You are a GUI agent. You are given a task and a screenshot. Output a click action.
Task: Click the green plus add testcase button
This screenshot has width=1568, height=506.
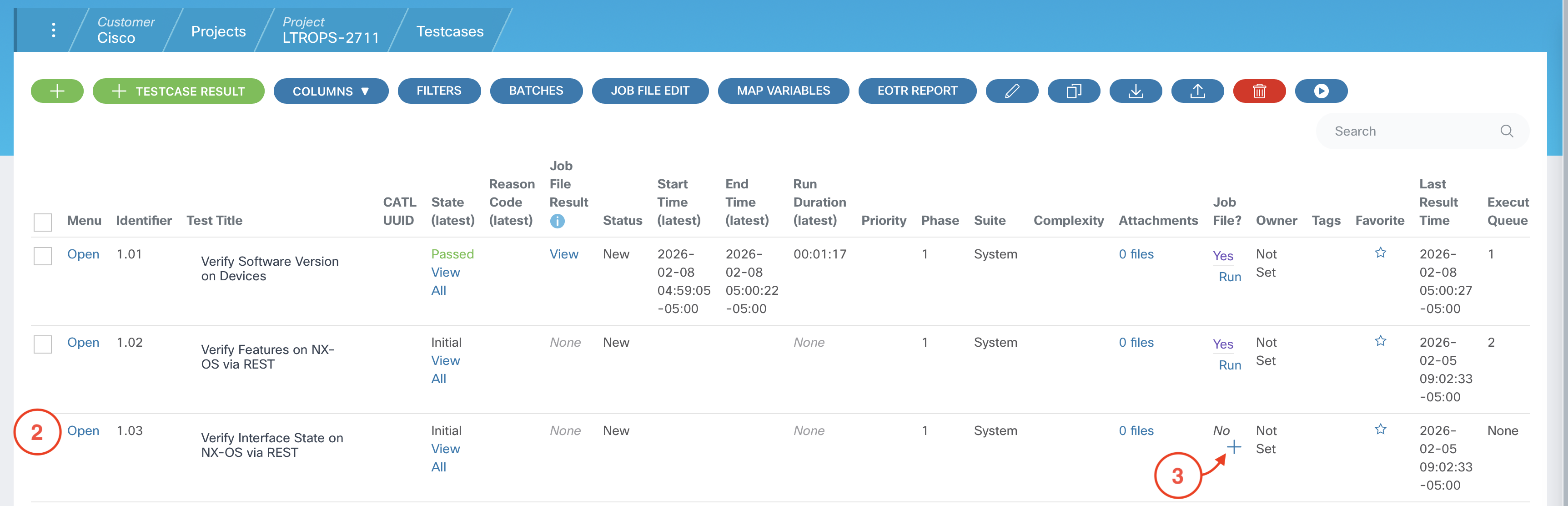[x=56, y=91]
